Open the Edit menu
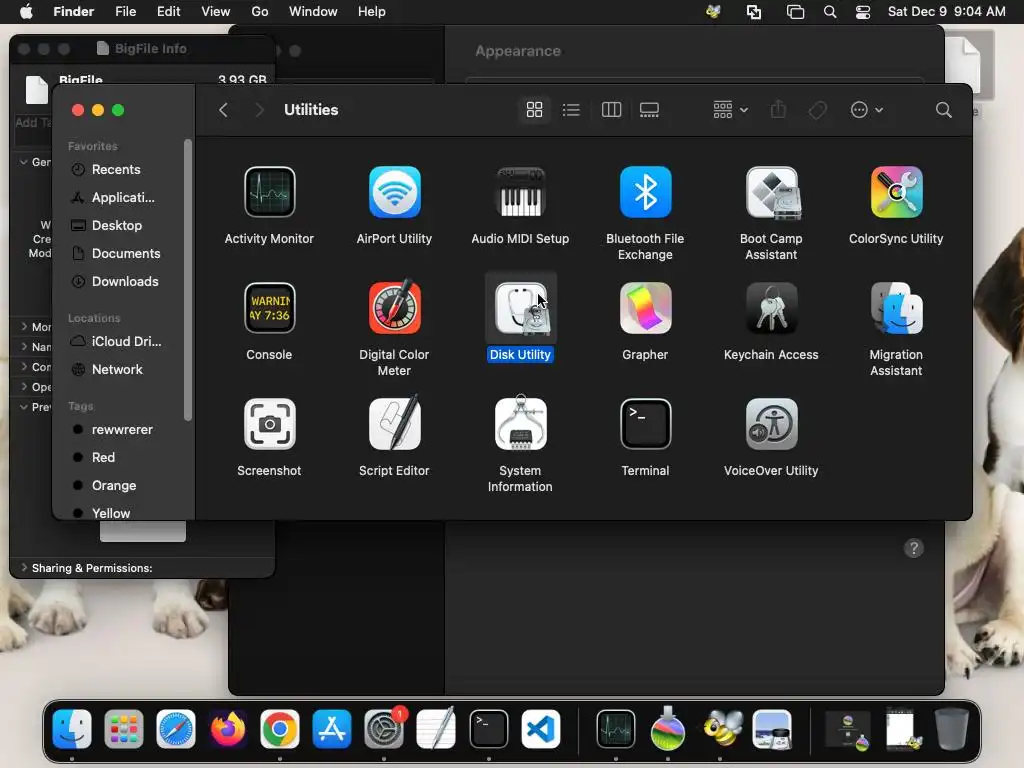 pyautogui.click(x=168, y=12)
